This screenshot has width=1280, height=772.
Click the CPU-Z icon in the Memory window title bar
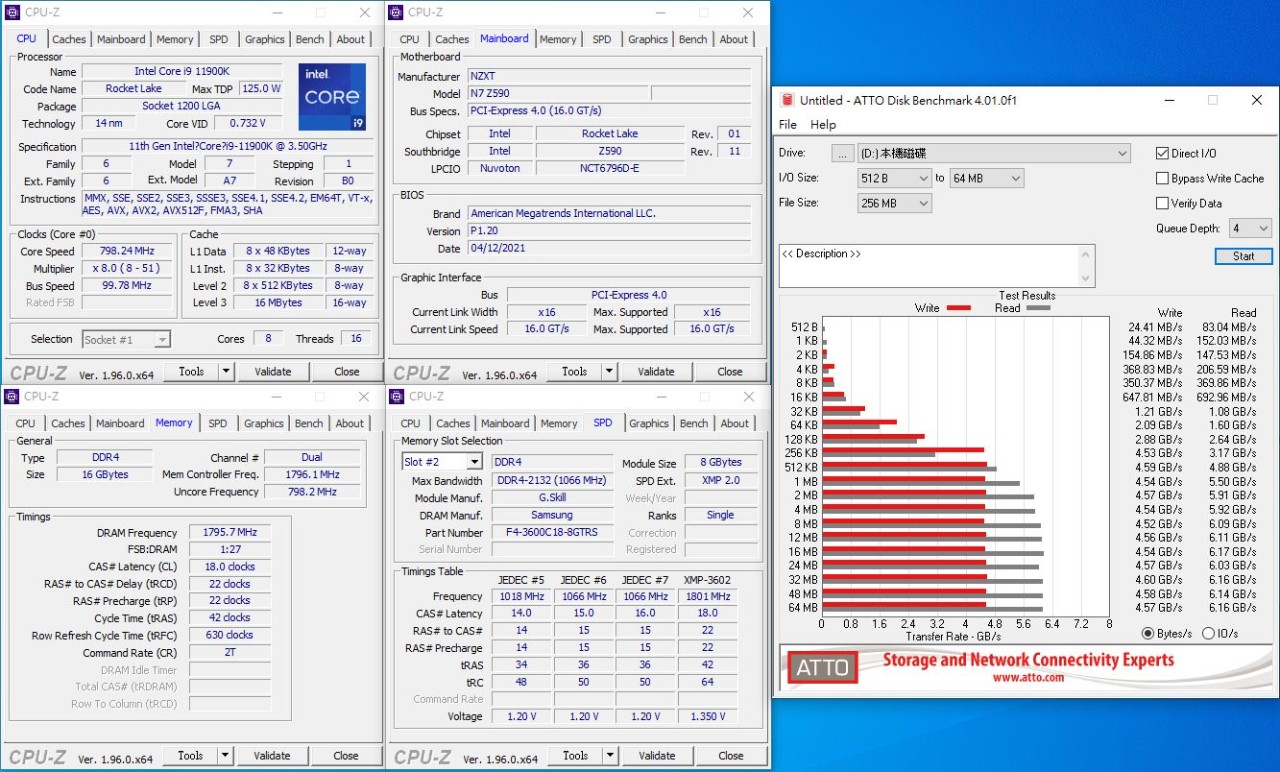click(11, 396)
